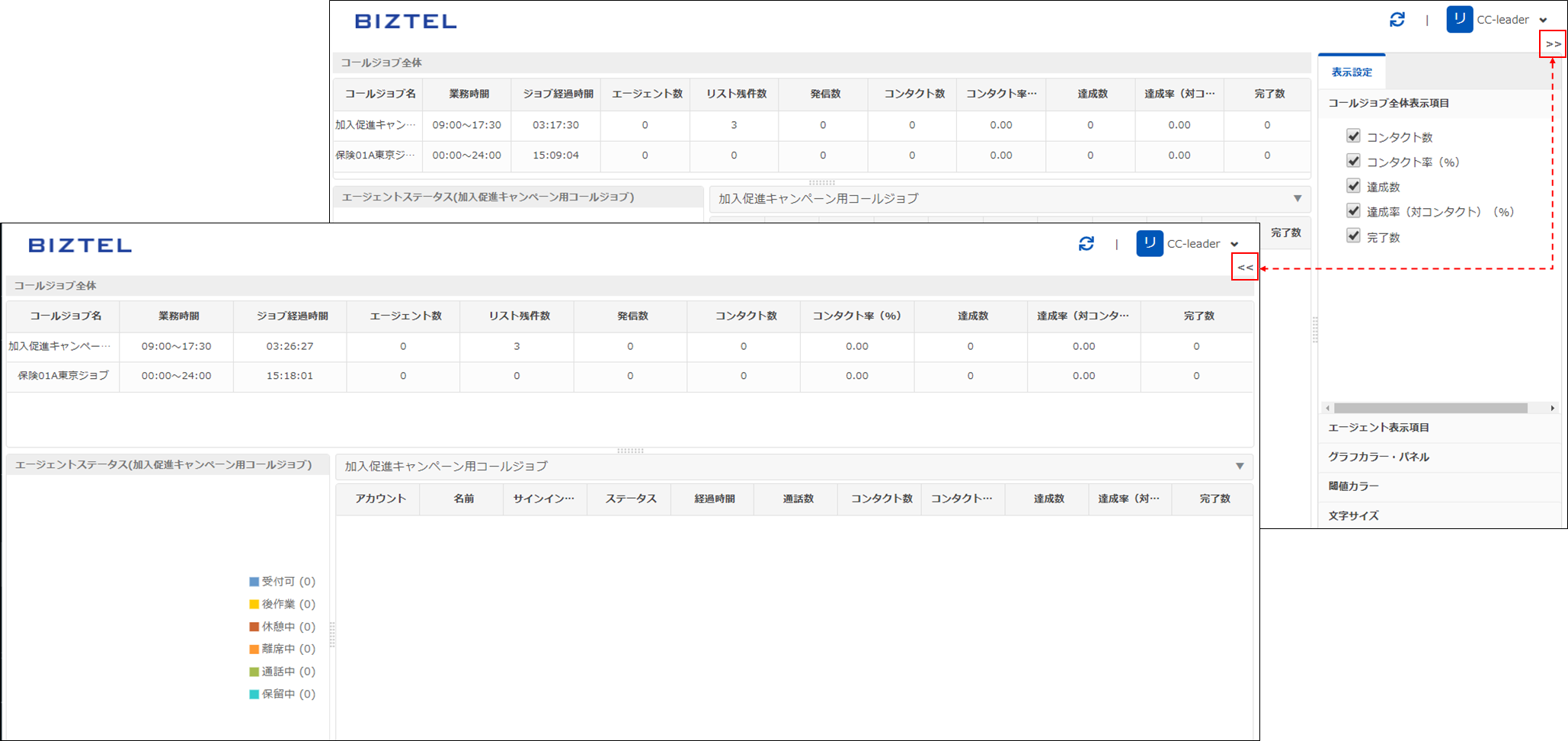Open the CC-leader user menu near the >> button
Image resolution: width=1568 pixels, height=741 pixels.
[1512, 20]
